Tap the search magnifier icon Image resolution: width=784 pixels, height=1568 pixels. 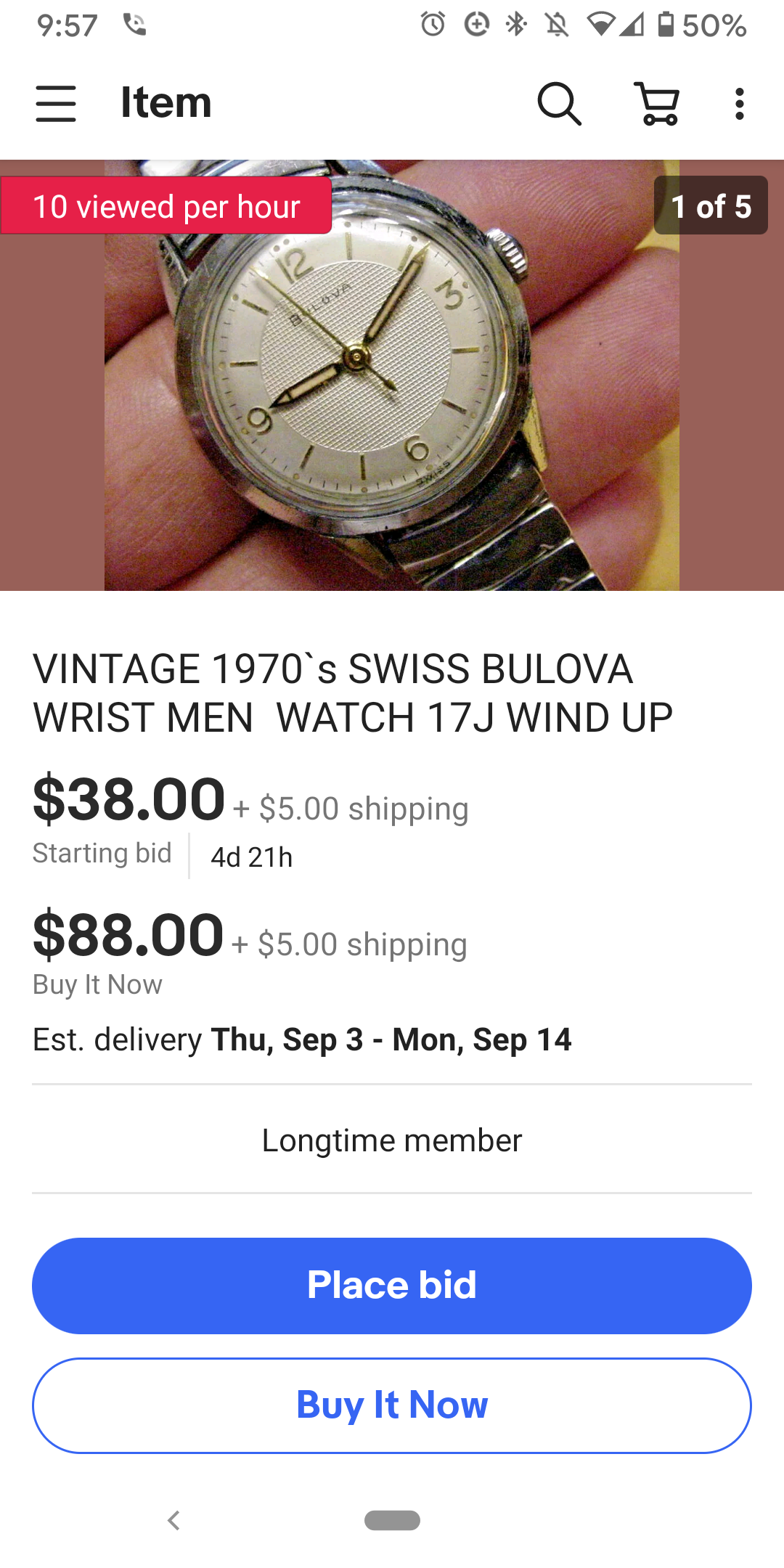559,103
